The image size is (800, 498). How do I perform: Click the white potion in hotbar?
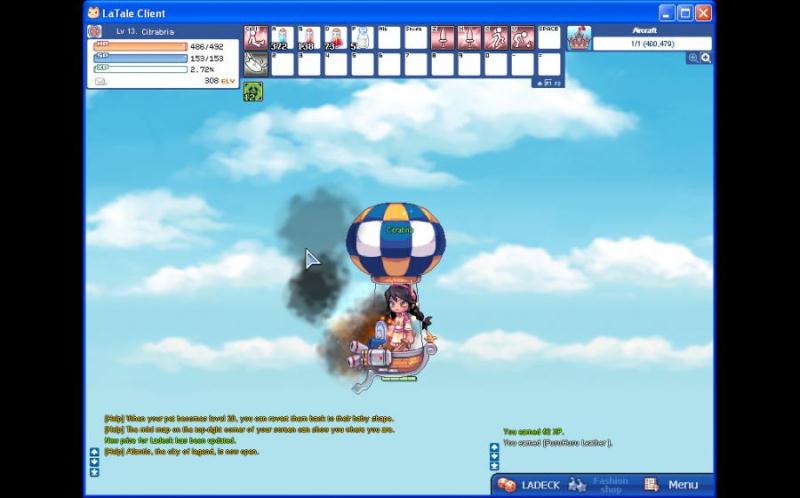[x=362, y=38]
